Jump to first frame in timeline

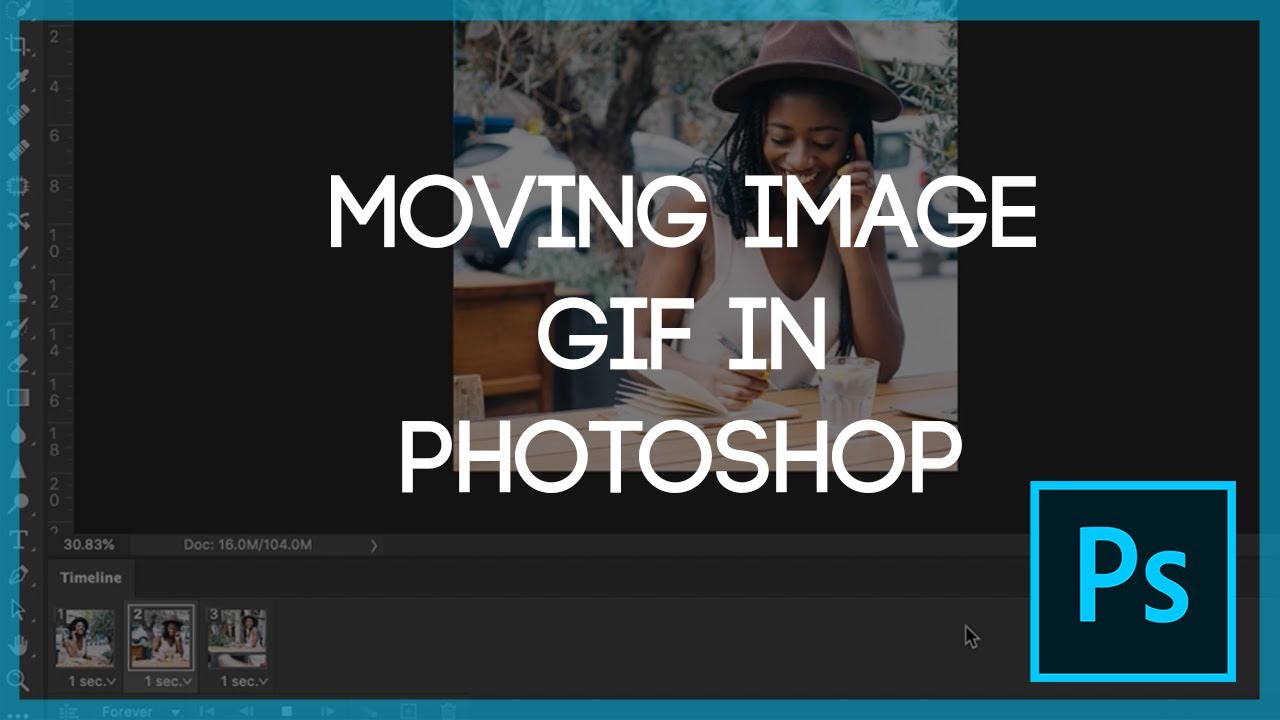coord(207,711)
